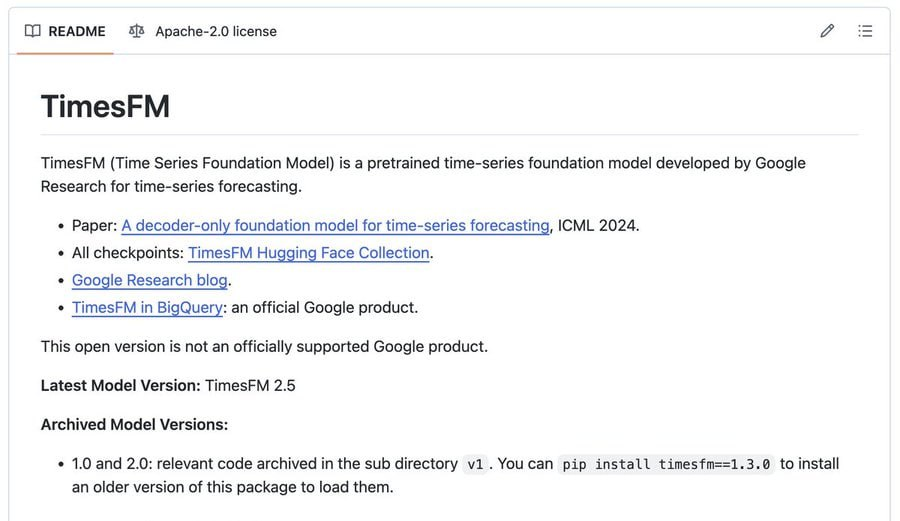Click the TimesFM 2.5 version text
Image resolution: width=900 pixels, height=521 pixels.
pyautogui.click(x=250, y=385)
